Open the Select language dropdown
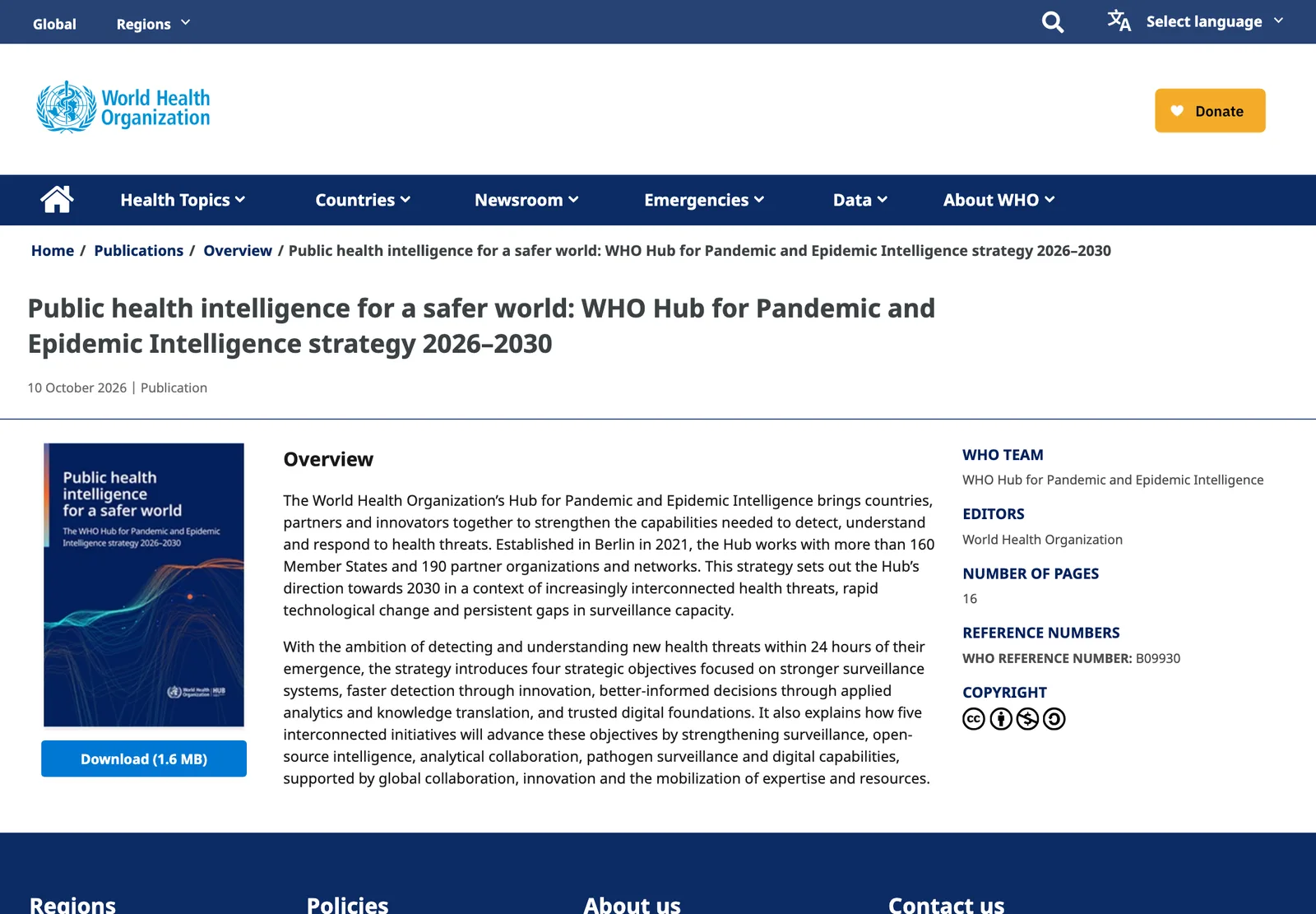1316x914 pixels. pos(1215,21)
